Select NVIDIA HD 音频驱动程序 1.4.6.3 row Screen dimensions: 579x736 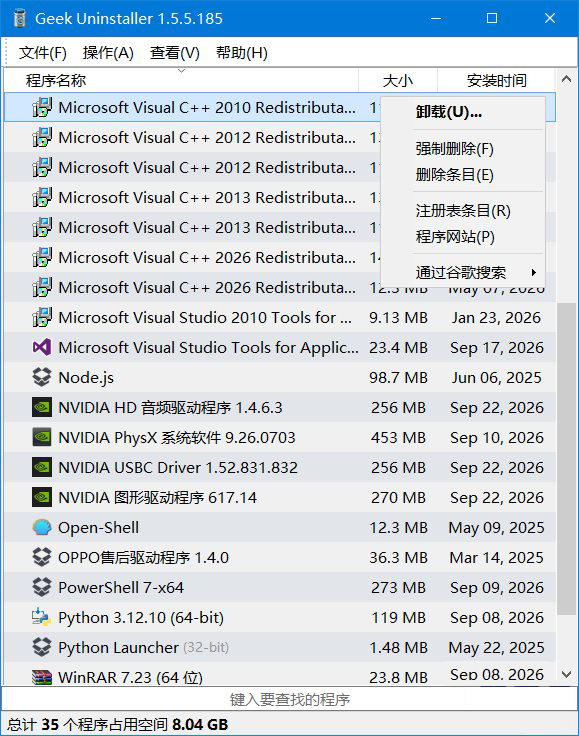pos(280,407)
